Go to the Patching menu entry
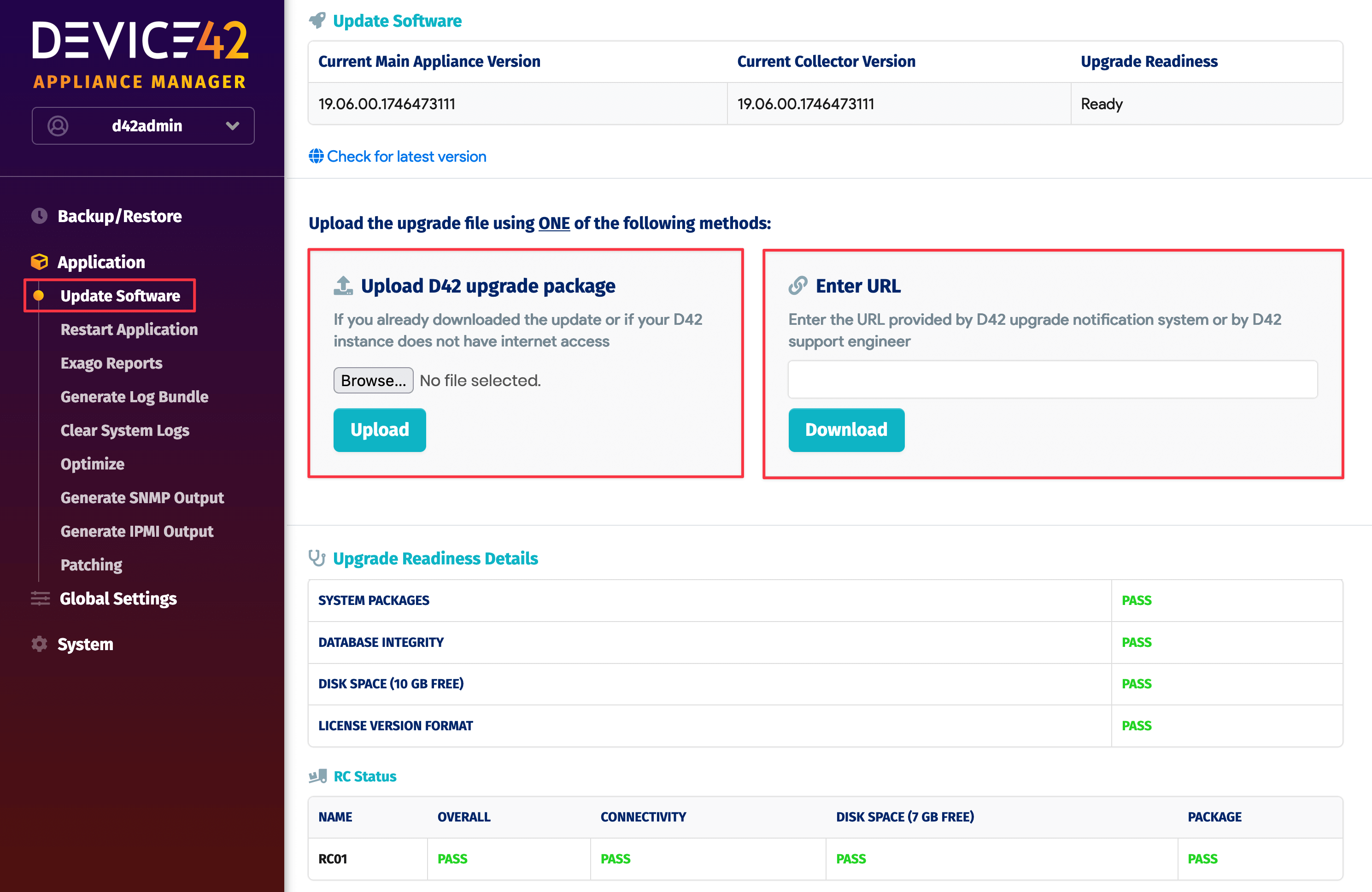1372x892 pixels. click(91, 565)
